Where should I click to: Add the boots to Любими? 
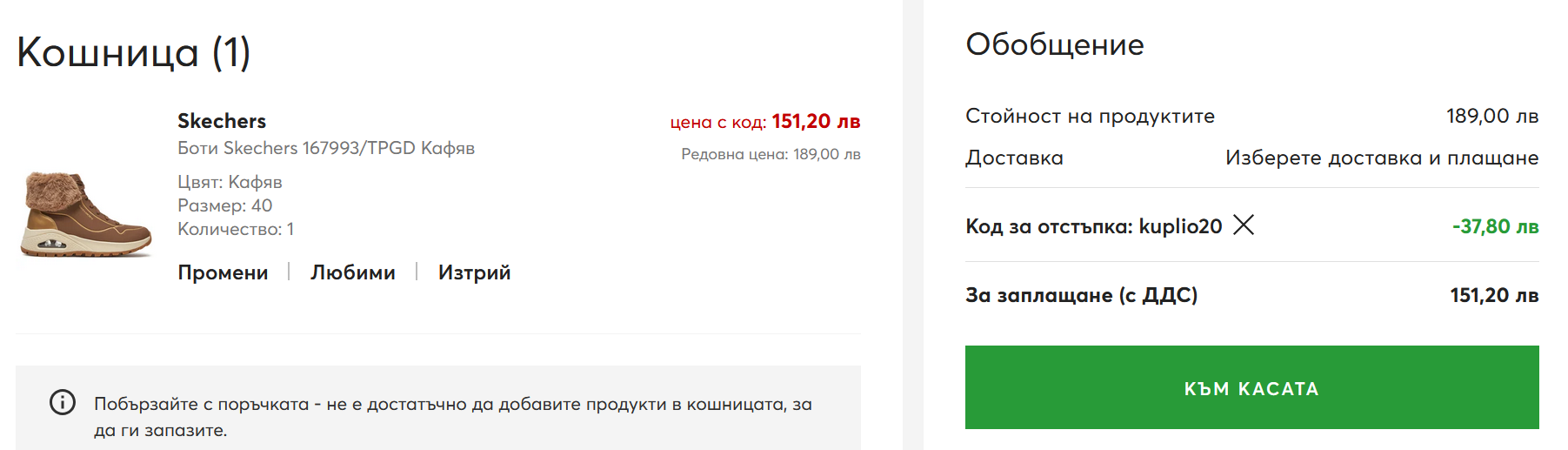pos(353,272)
